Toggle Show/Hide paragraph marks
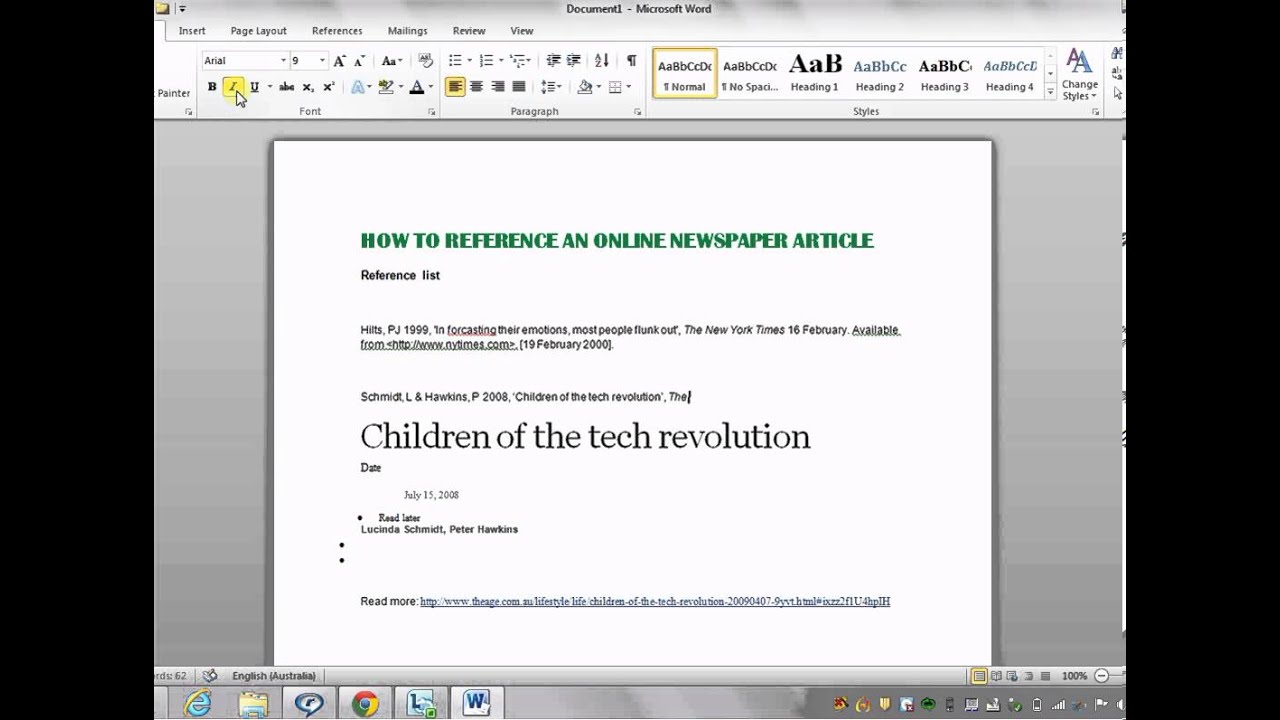Screen dimensions: 1280x720 (631, 60)
